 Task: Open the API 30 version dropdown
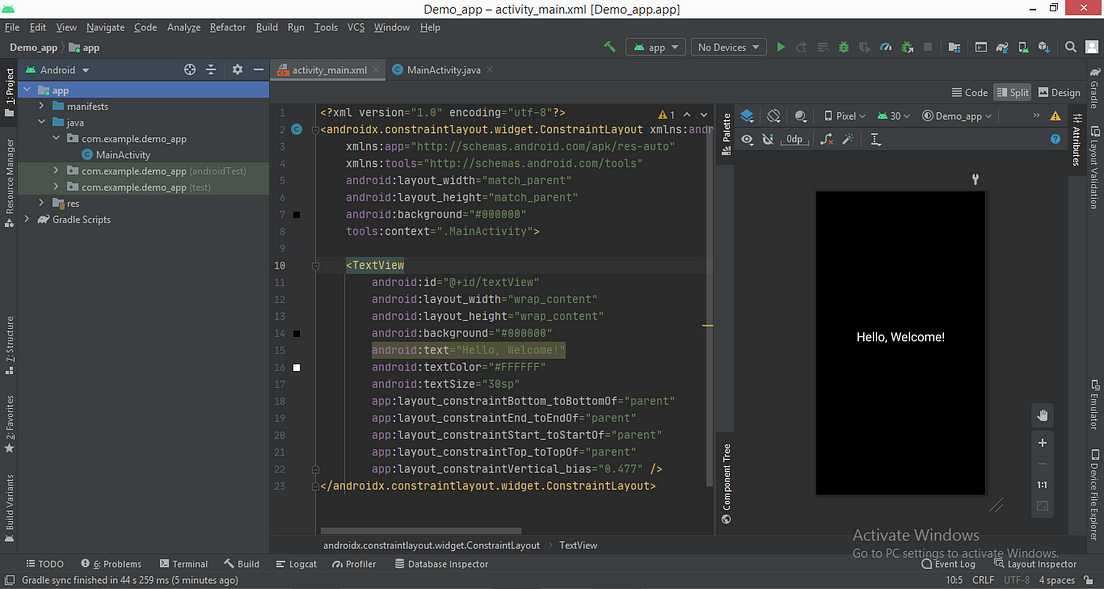(893, 116)
